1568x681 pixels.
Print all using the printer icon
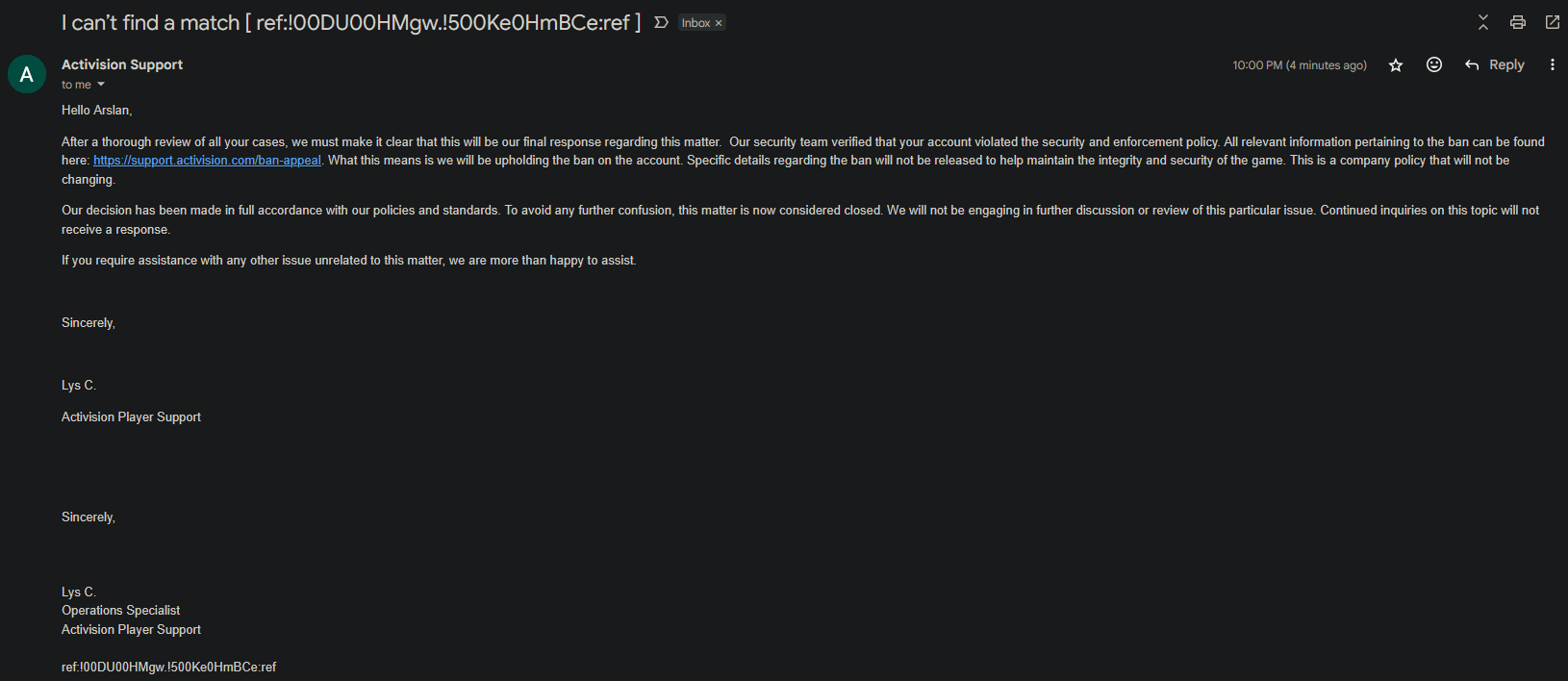click(x=1518, y=22)
